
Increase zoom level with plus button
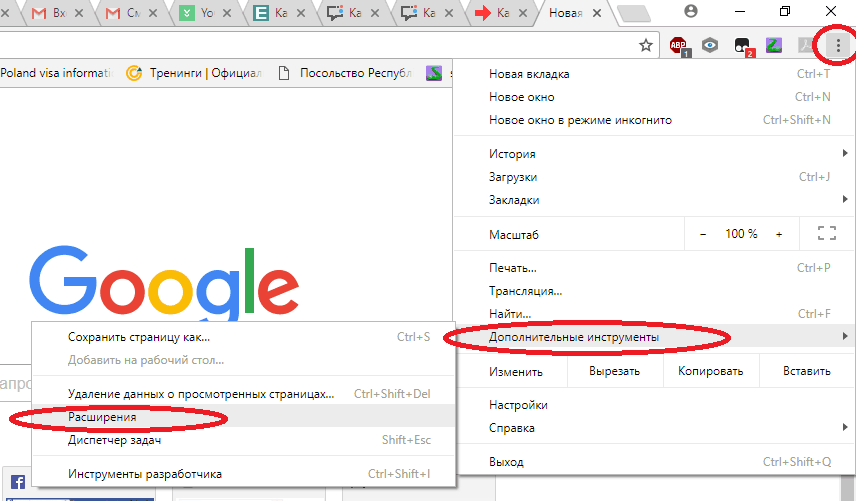point(779,234)
